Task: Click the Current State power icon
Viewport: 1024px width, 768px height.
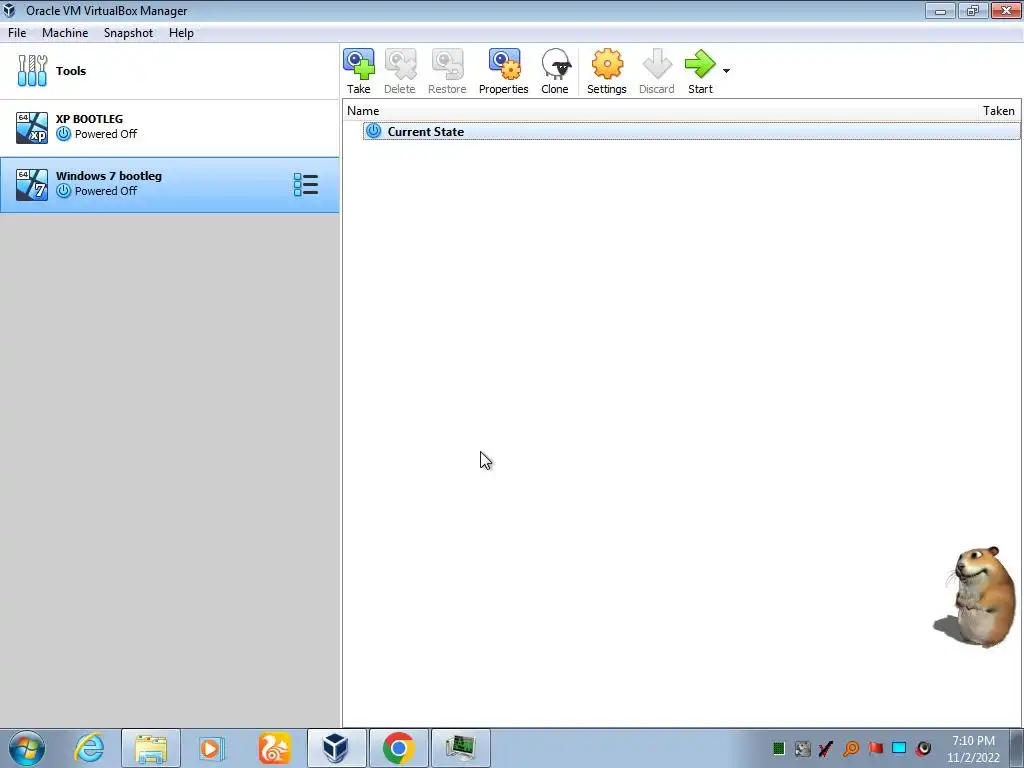Action: click(x=374, y=131)
